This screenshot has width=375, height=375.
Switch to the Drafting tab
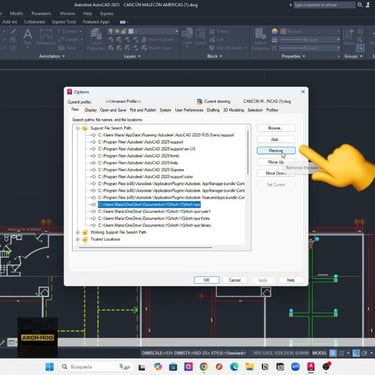[213, 110]
